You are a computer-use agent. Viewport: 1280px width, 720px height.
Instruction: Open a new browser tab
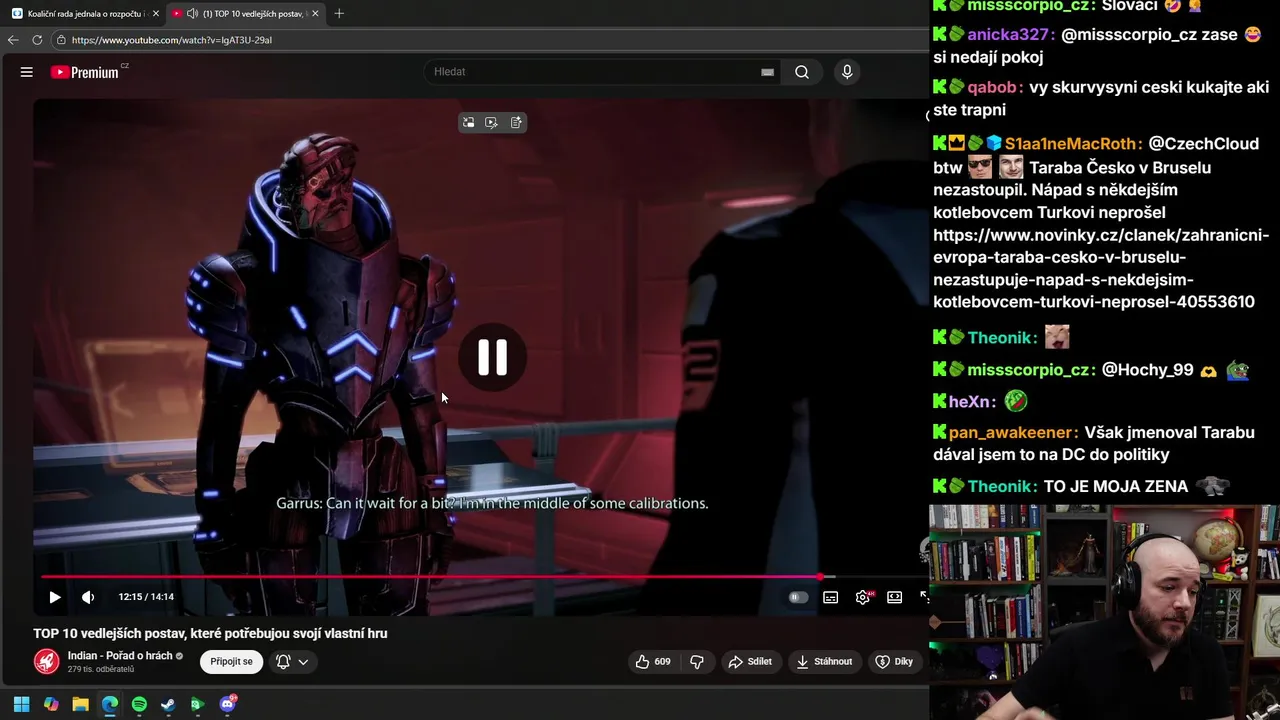click(x=339, y=14)
